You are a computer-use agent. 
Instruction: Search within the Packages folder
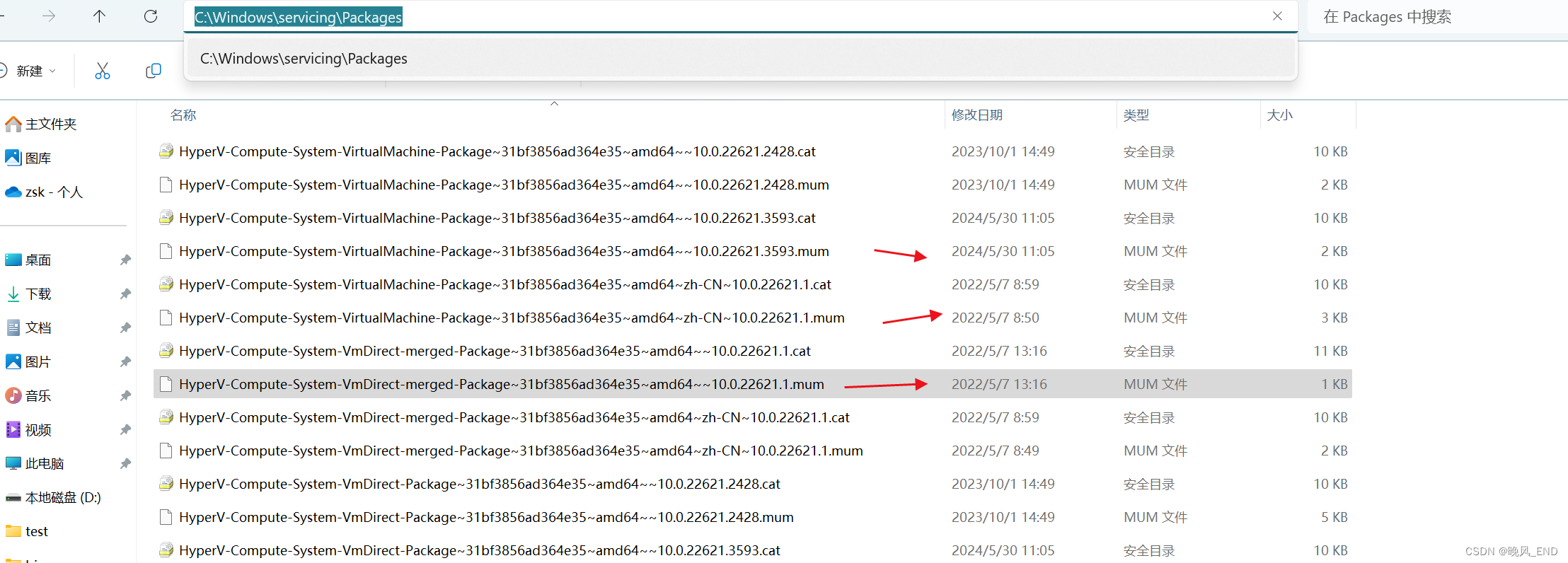[x=1436, y=17]
